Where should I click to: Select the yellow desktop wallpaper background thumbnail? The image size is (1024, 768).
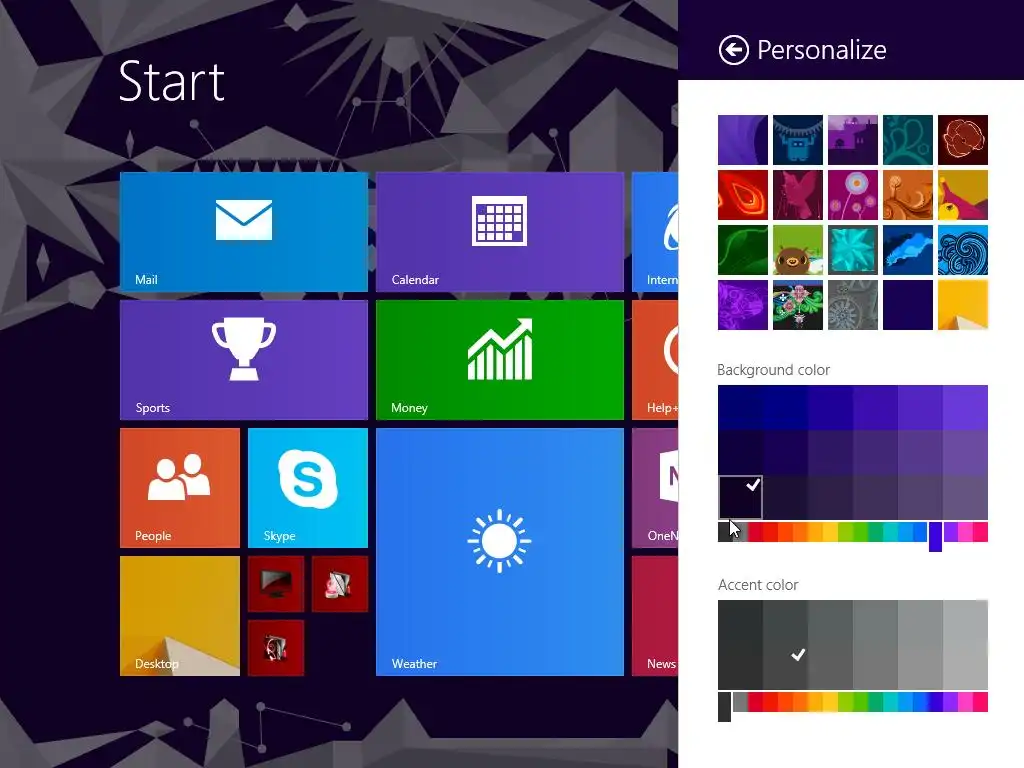963,305
